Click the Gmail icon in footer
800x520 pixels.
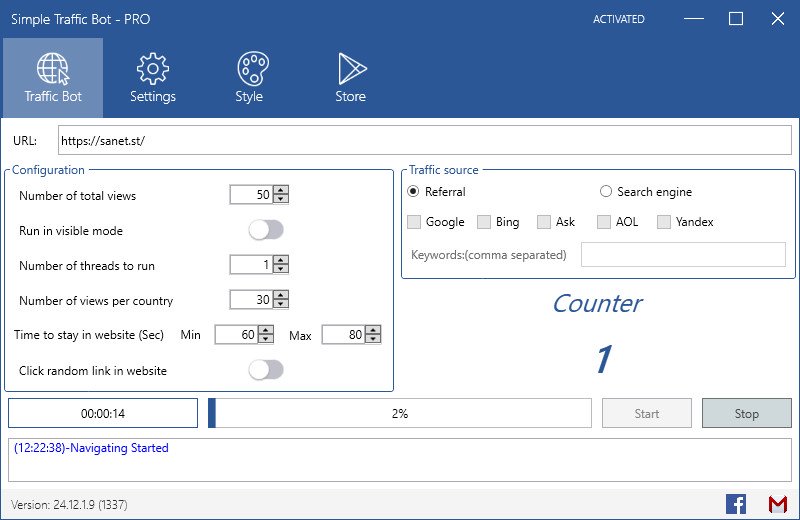tap(777, 504)
